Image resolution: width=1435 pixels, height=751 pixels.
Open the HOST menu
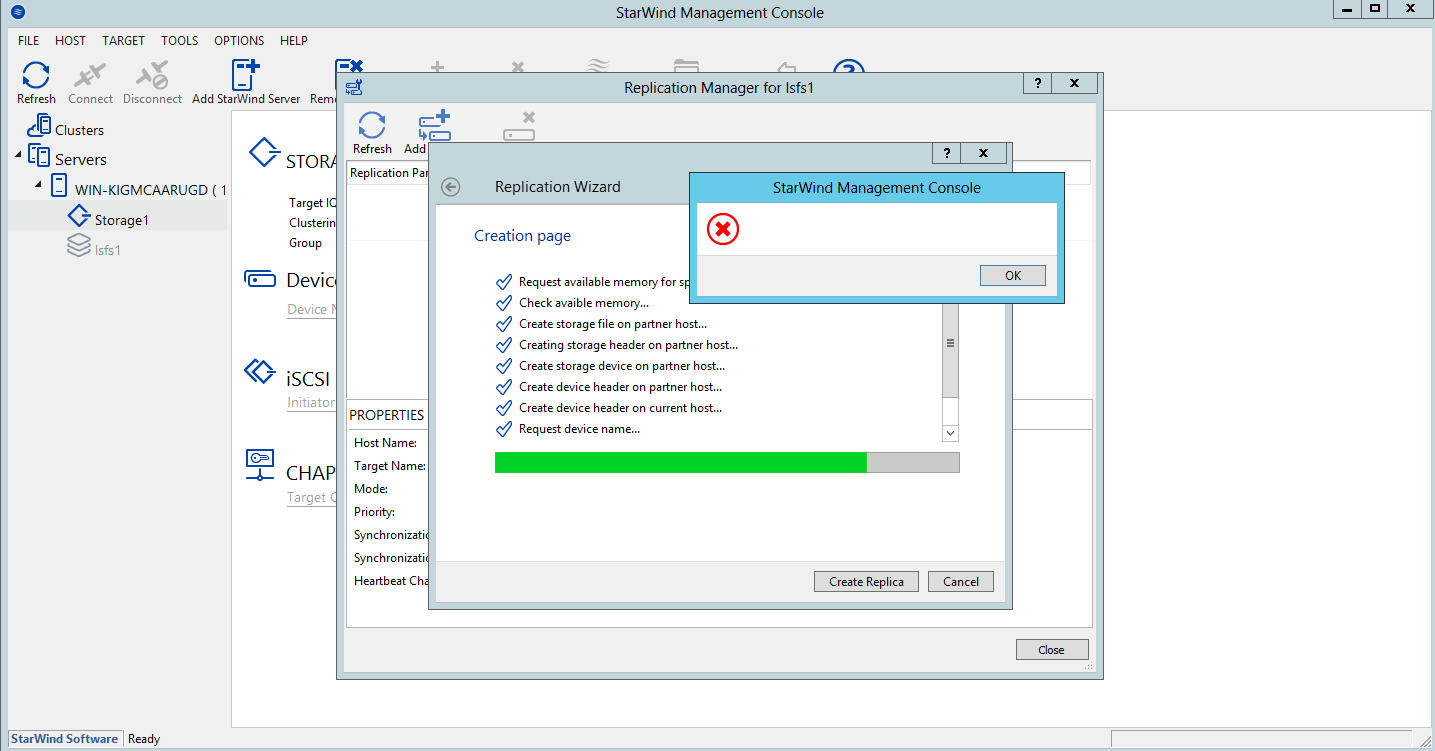tap(71, 41)
